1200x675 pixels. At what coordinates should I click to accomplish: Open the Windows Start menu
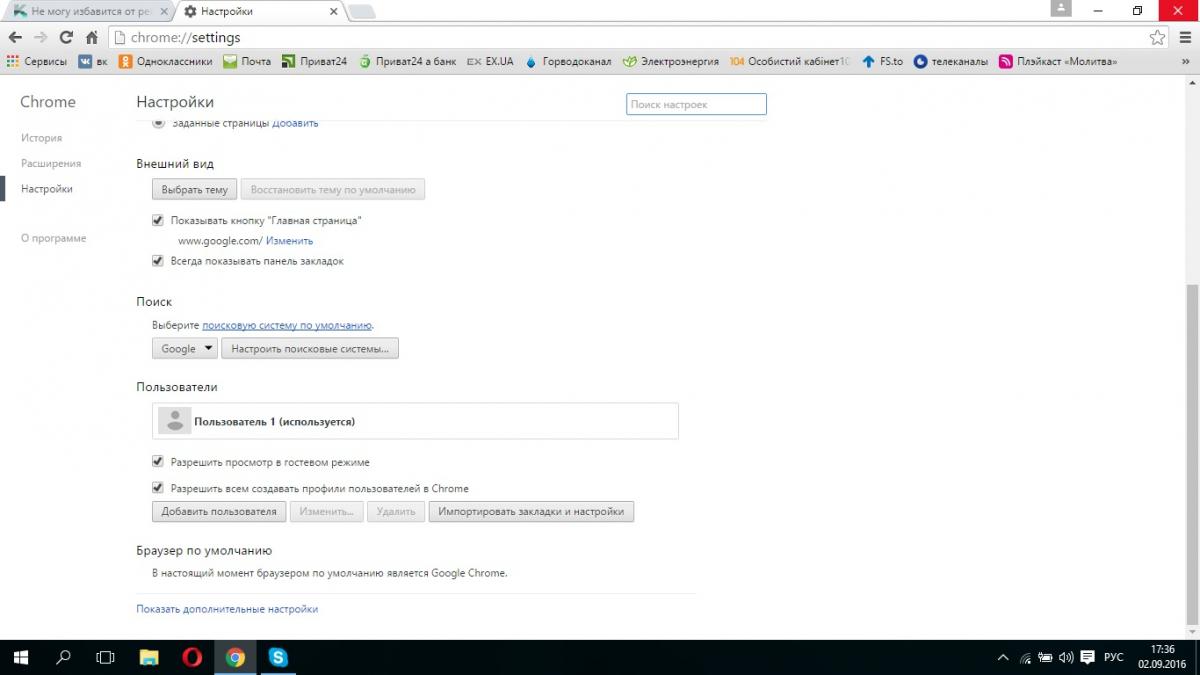coord(21,657)
